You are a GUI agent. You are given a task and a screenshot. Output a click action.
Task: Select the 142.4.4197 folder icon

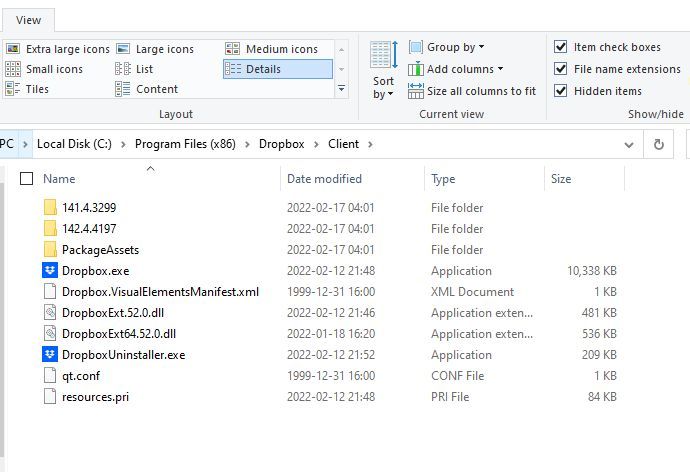(x=50, y=228)
